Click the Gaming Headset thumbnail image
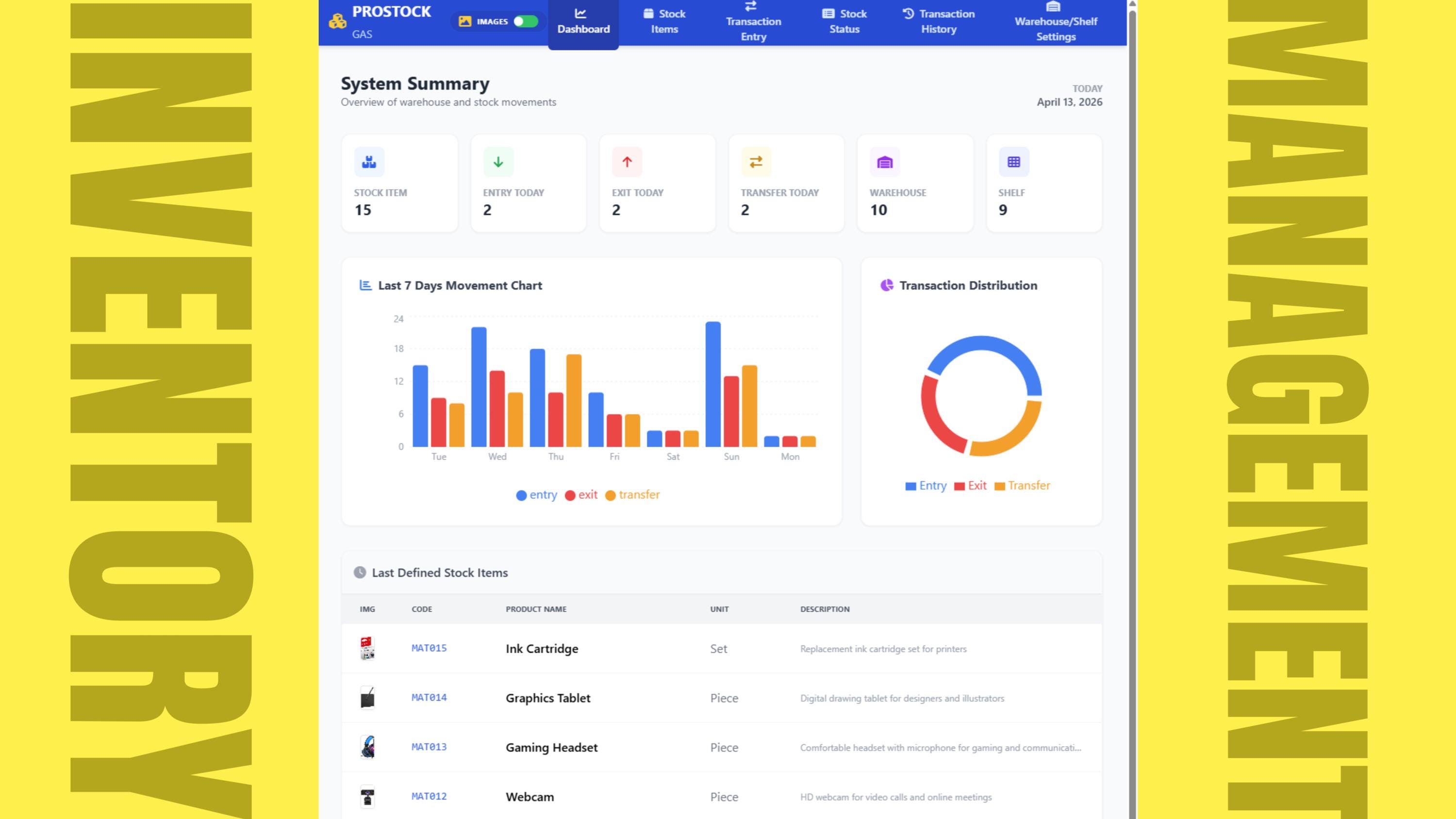This screenshot has width=1456, height=819. coord(367,747)
